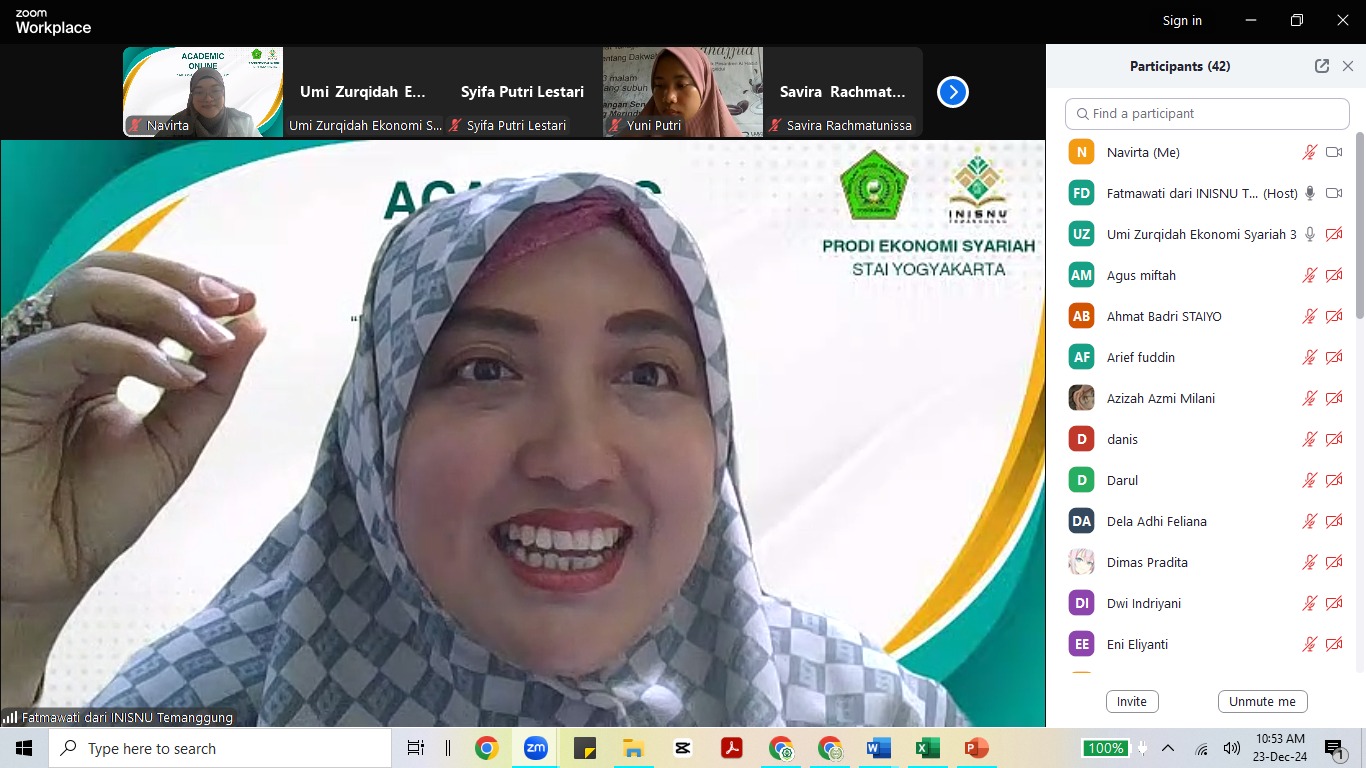Close the Participants panel
This screenshot has height=768, width=1366.
point(1348,66)
